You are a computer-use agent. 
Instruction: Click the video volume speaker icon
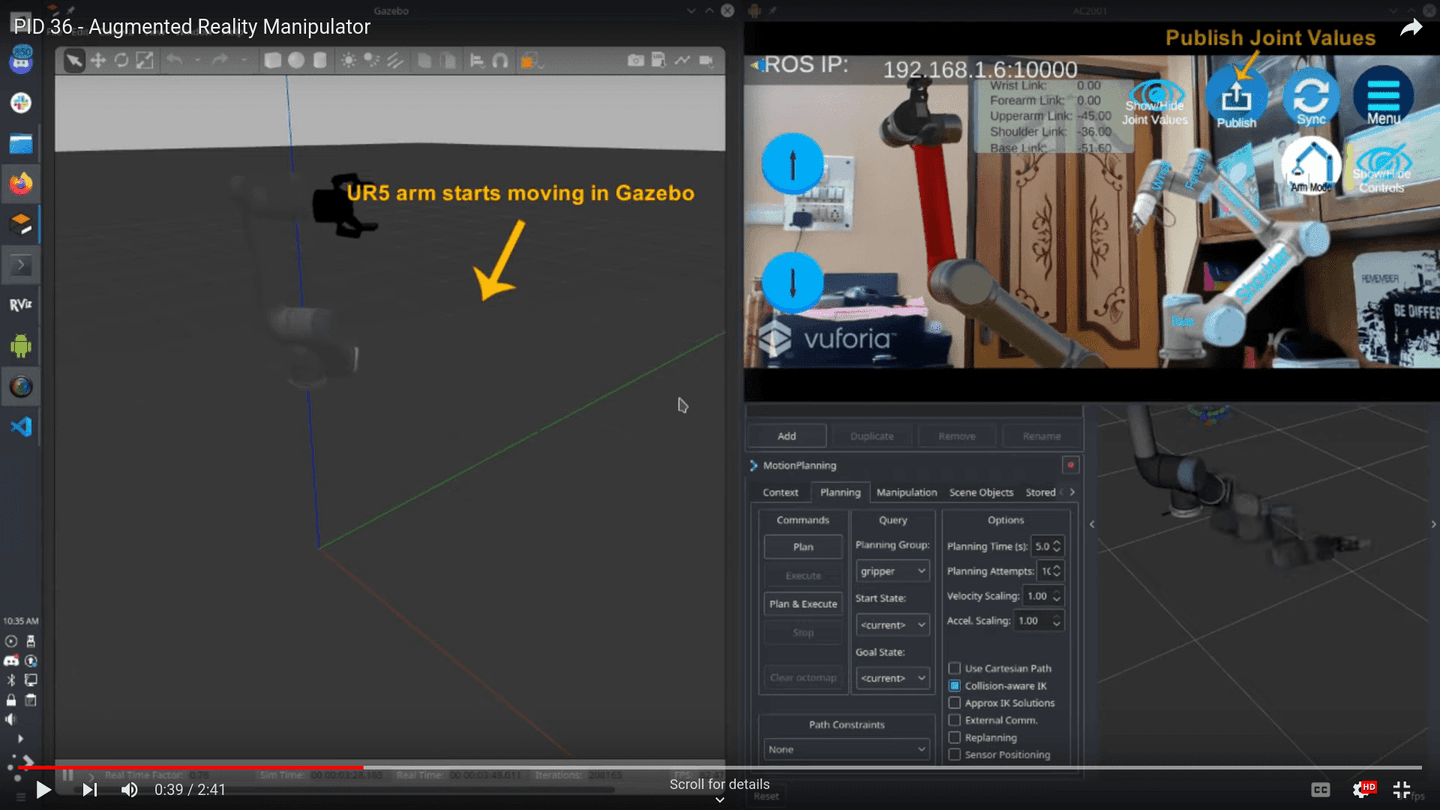130,790
